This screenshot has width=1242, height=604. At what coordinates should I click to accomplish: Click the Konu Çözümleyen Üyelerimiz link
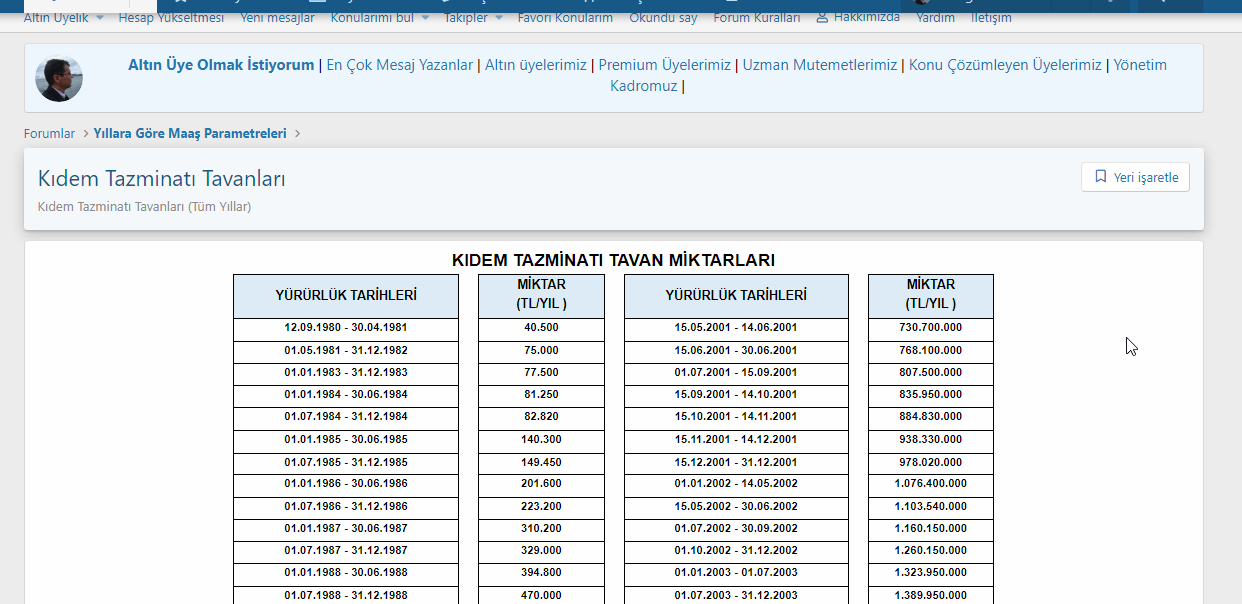(1005, 65)
